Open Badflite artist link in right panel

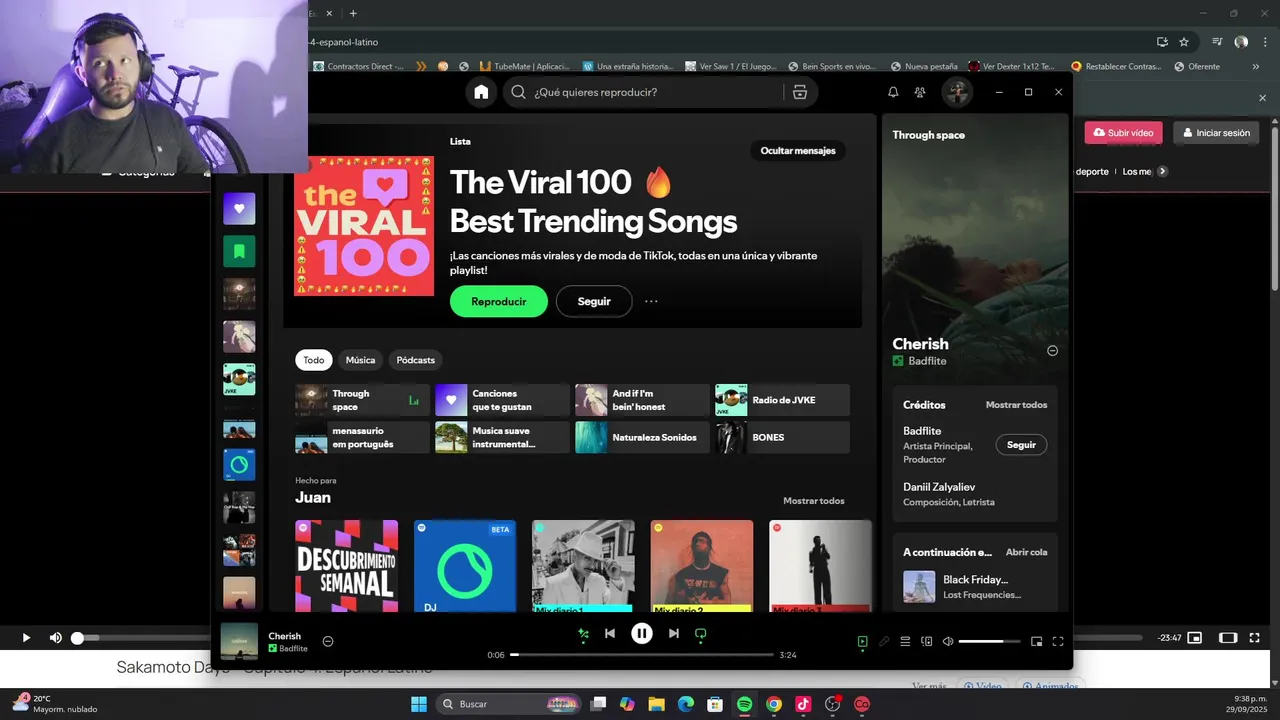pos(927,361)
